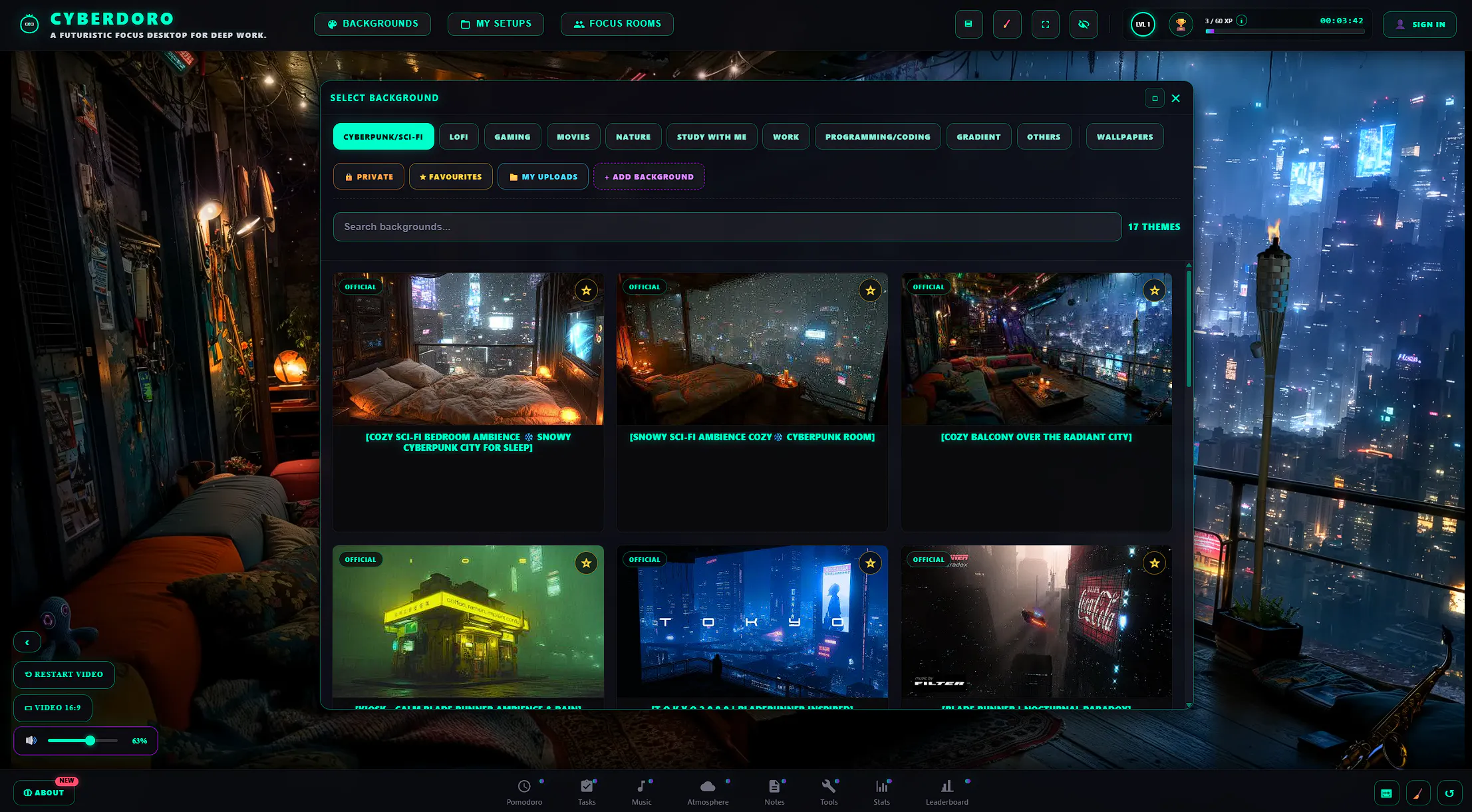
Task: Click the reset arrow icon bottom right
Action: [1450, 793]
